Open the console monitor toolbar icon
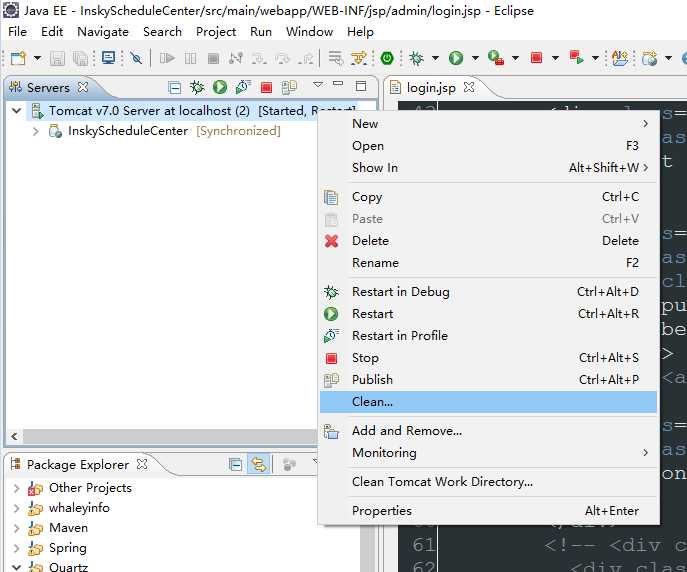 [108, 58]
